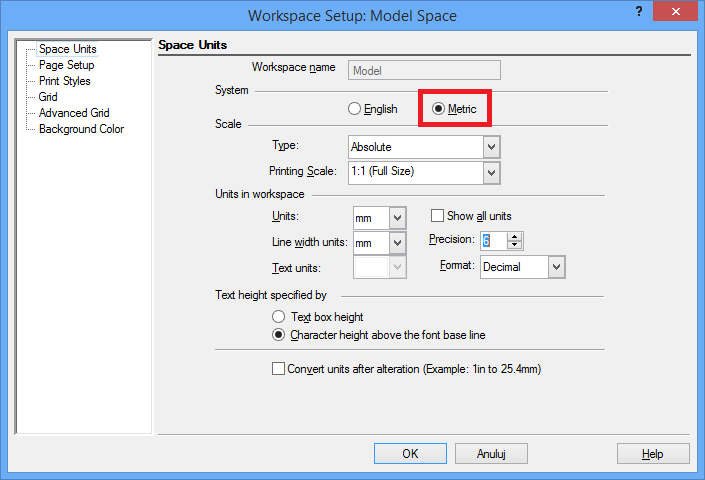Screen dimensions: 705x480
Task: Expand the Units mm dropdown
Action: [397, 217]
